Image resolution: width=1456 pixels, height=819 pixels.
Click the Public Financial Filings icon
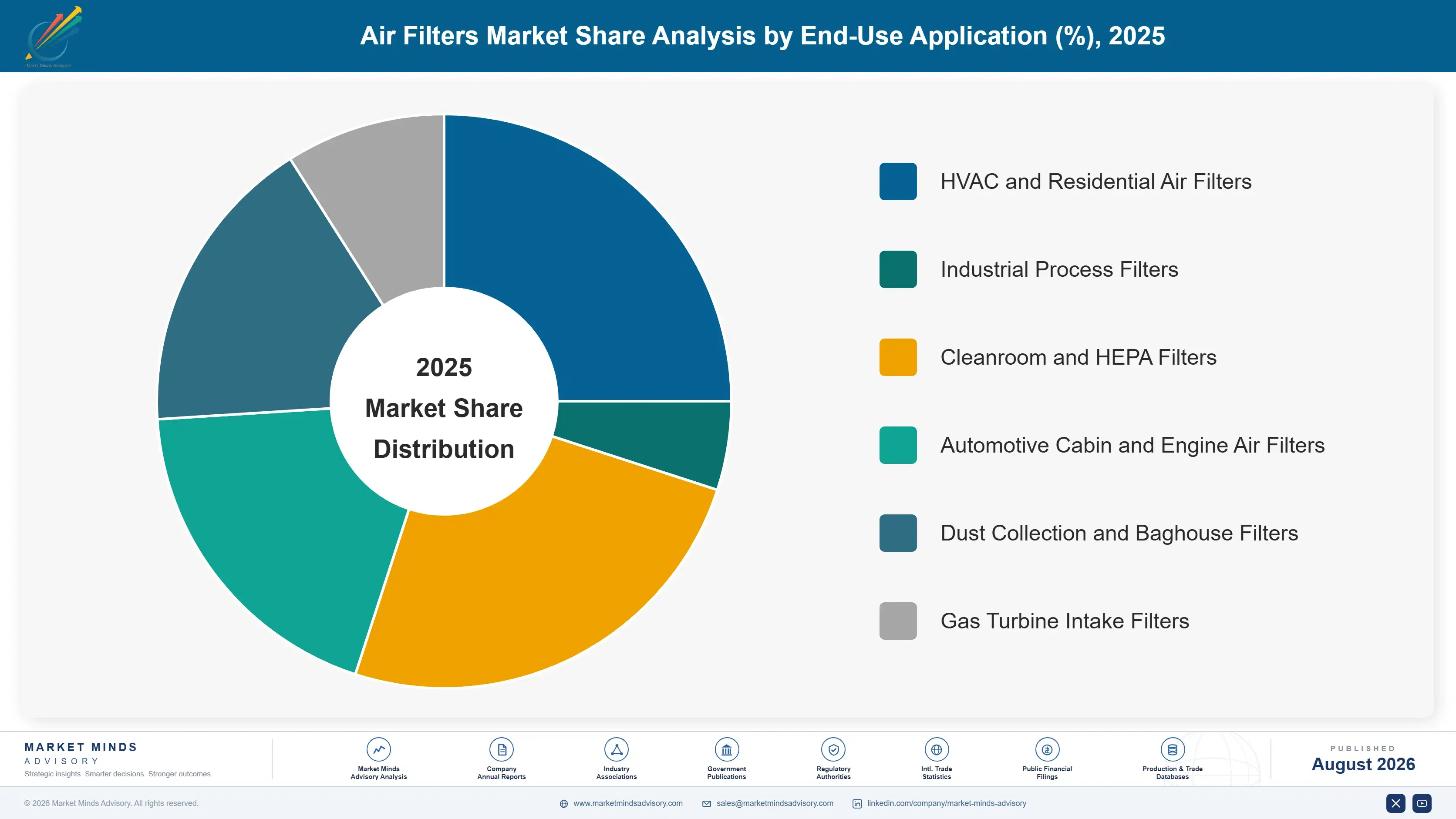pyautogui.click(x=1047, y=749)
